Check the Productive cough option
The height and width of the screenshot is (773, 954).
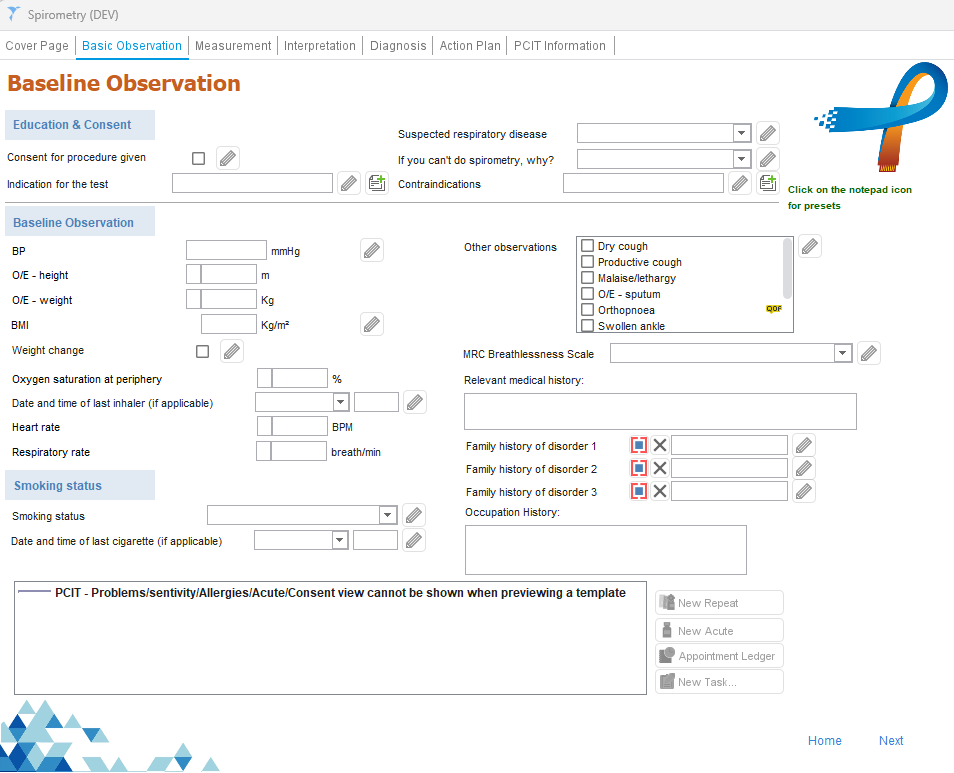(588, 262)
